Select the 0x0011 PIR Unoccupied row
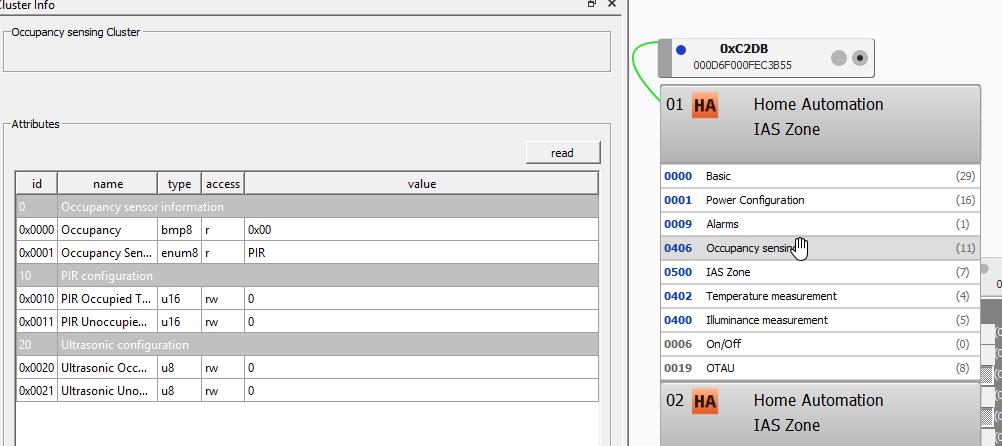The image size is (1002, 446). pyautogui.click(x=307, y=321)
